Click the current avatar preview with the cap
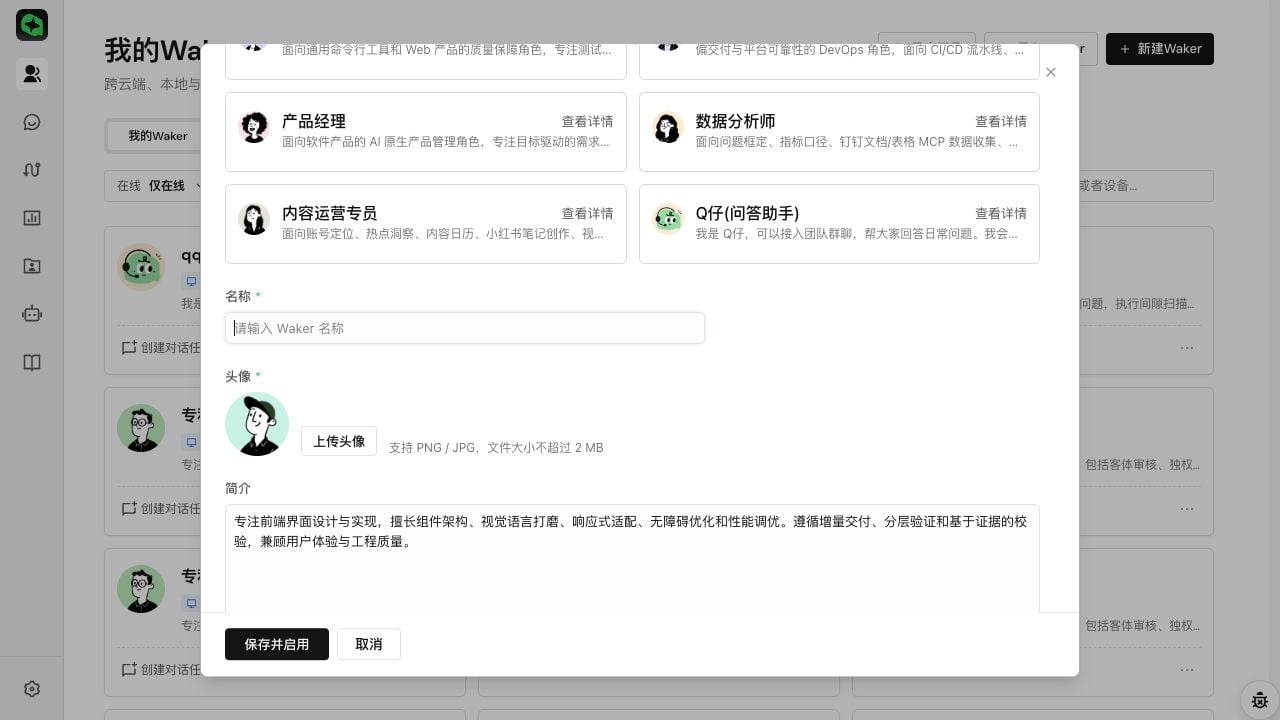This screenshot has height=720, width=1280. (x=257, y=424)
